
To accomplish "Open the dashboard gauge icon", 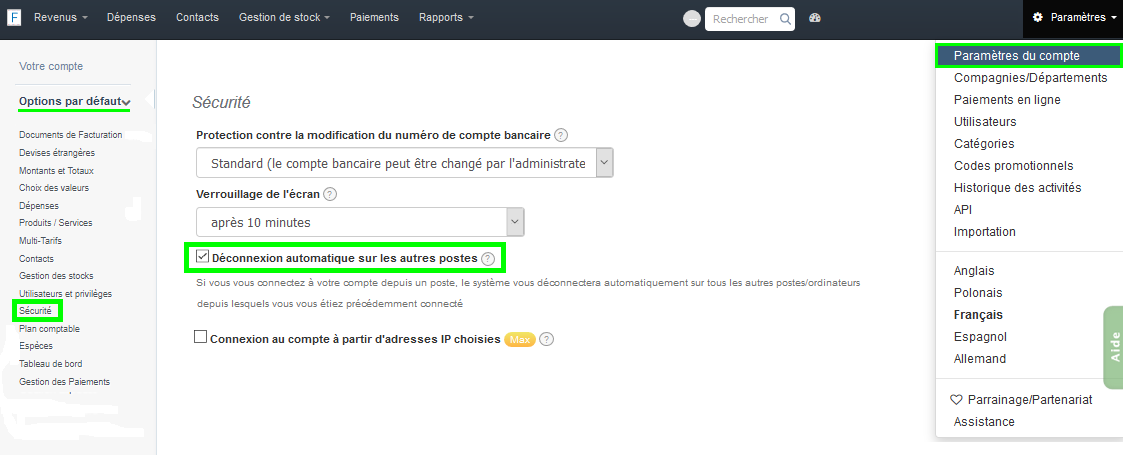I will click(x=814, y=19).
